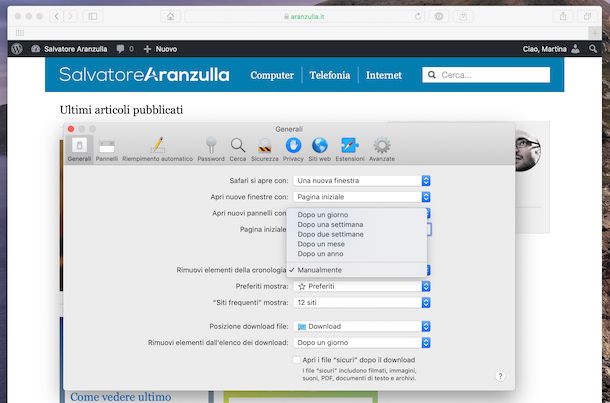Open 'Apri nuove finestre con' dropdown
Screen dimensions: 610x403
coord(362,197)
